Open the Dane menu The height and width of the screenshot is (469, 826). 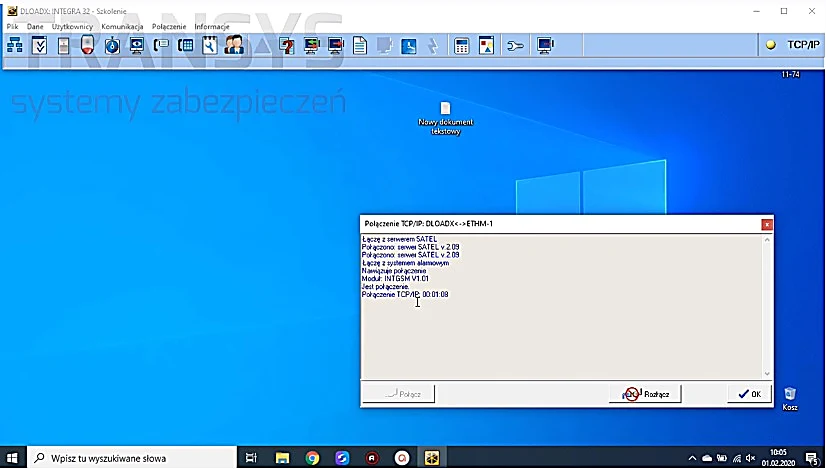(35, 26)
